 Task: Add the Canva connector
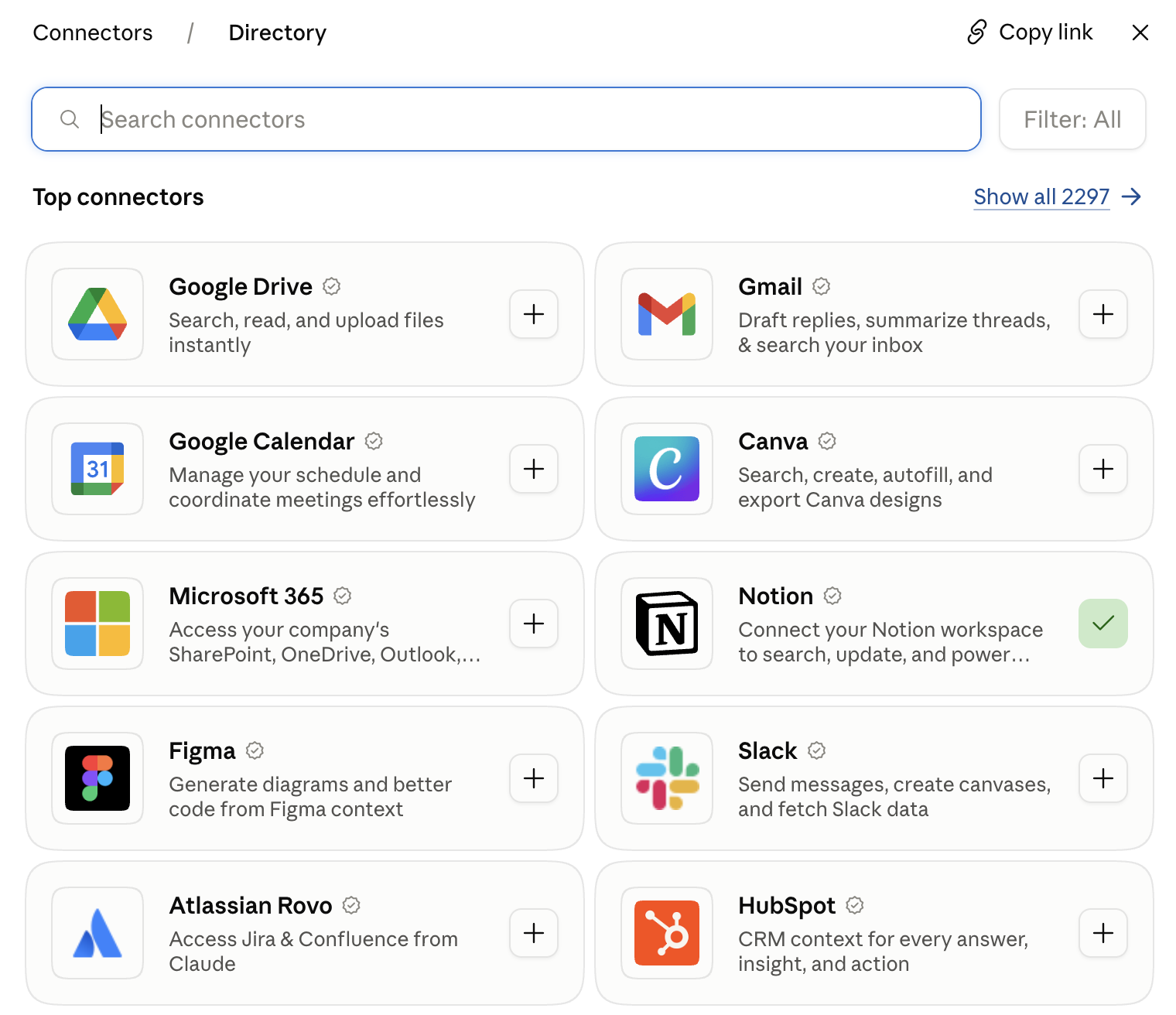pos(1103,469)
